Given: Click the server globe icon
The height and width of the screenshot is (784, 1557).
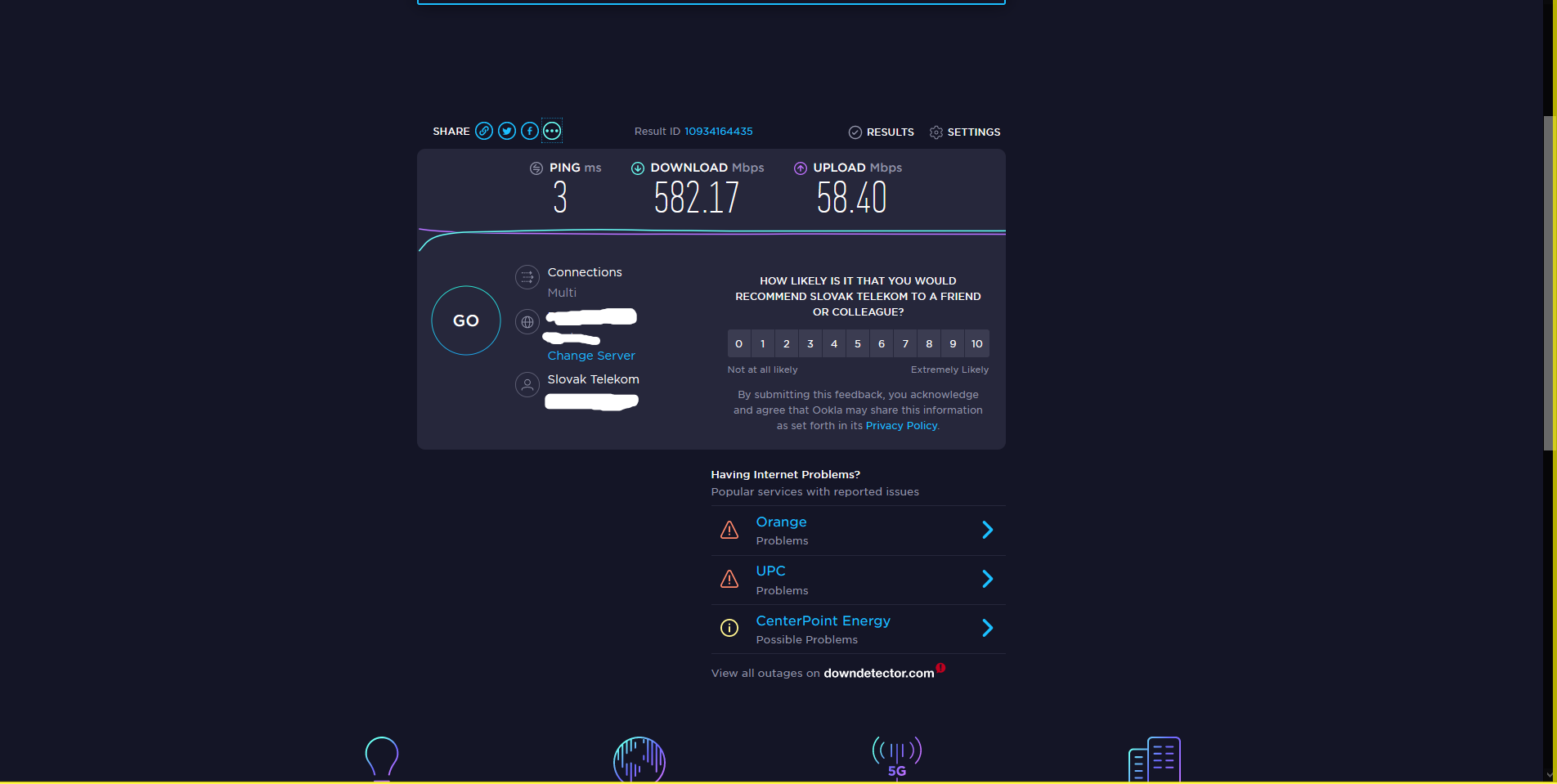Looking at the screenshot, I should (x=527, y=322).
